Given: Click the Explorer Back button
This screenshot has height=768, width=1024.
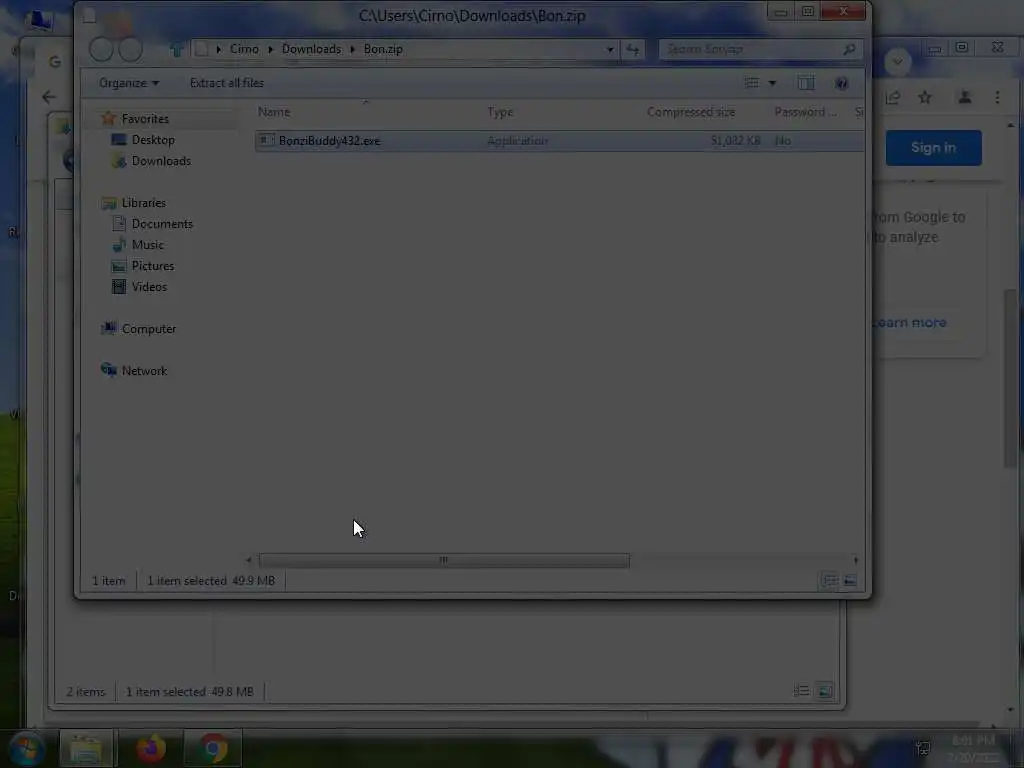Looking at the screenshot, I should click(x=101, y=49).
